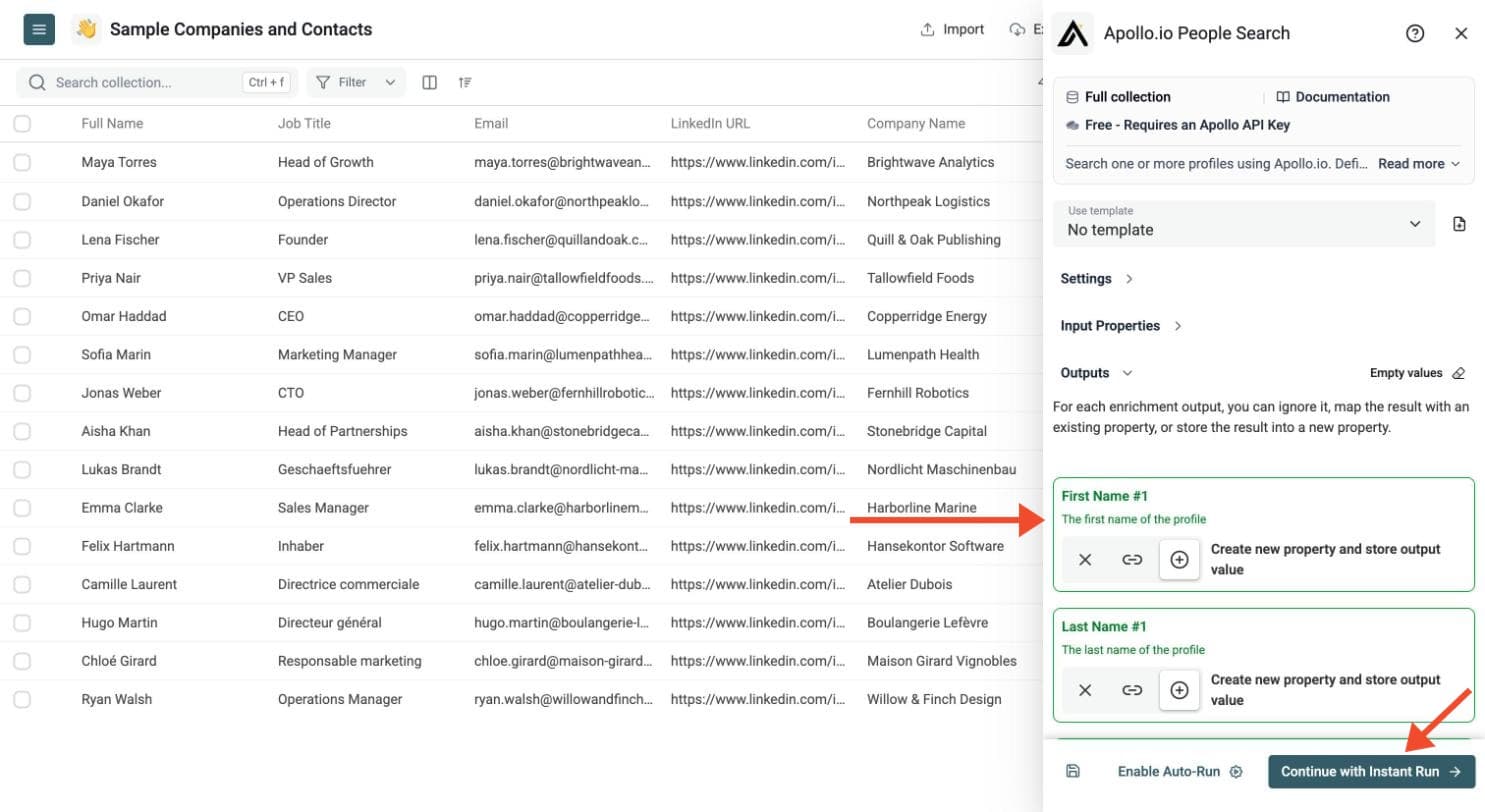Ignore First Name #1 output with X icon
This screenshot has width=1485, height=812.
[1085, 560]
